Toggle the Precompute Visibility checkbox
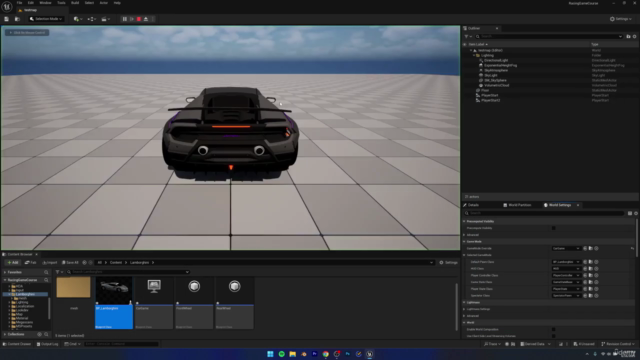The image size is (640, 360). [553, 228]
